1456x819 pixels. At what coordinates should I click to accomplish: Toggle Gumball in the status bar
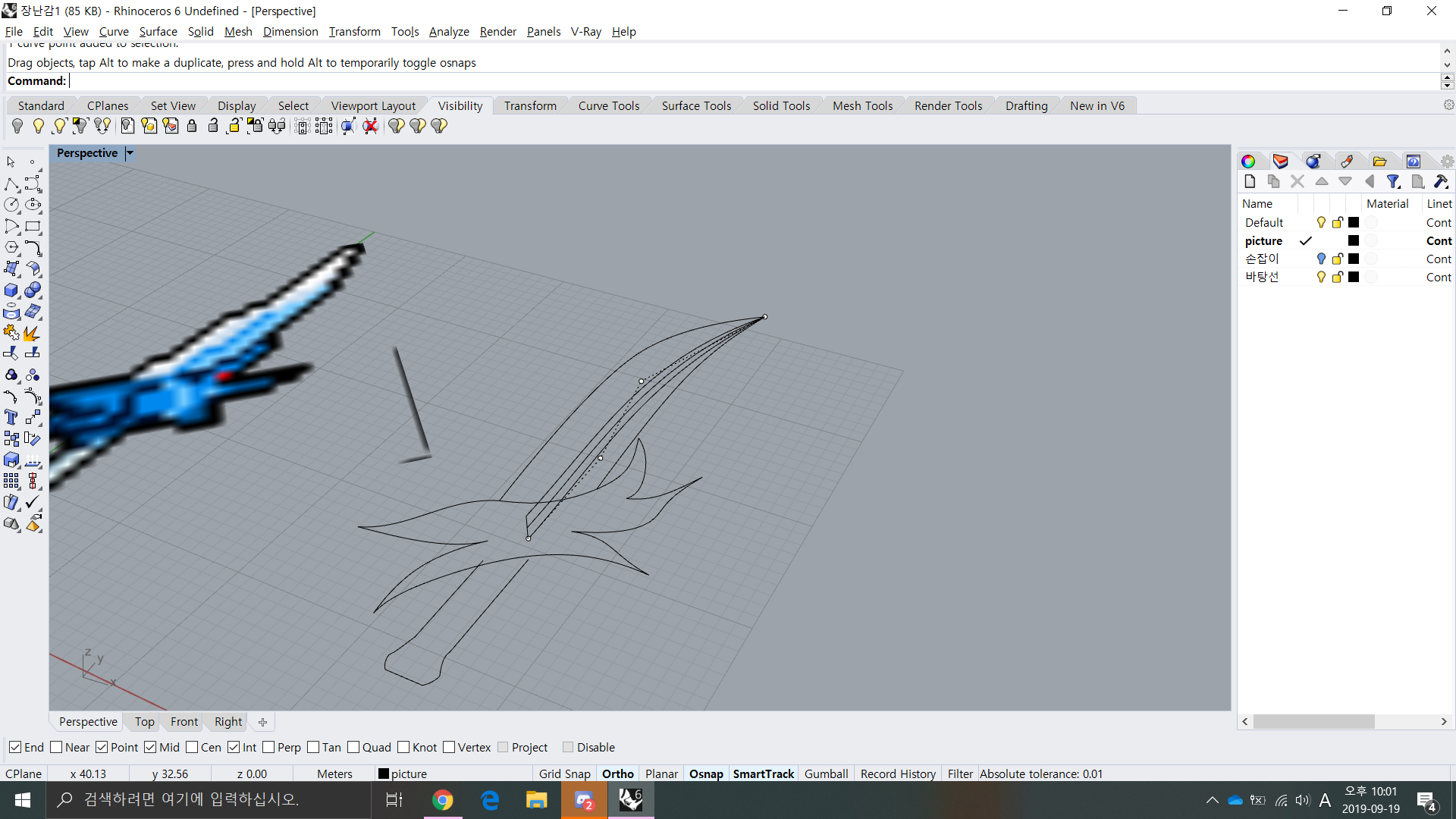(x=826, y=773)
